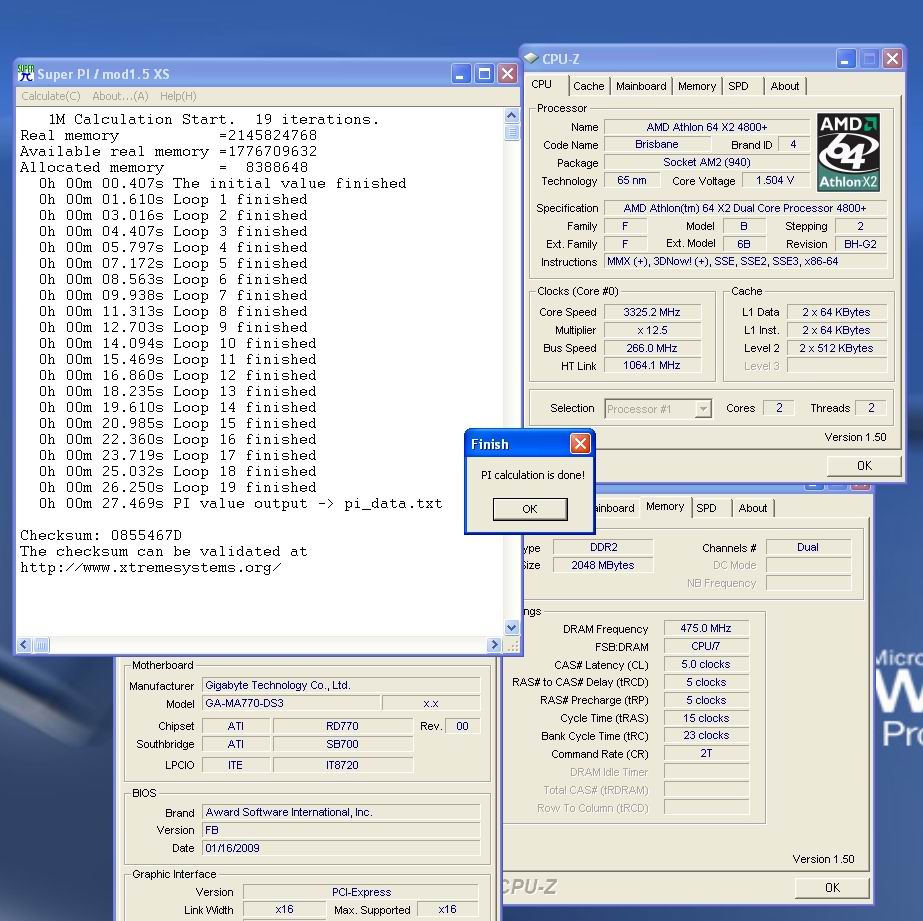Click the scroll up arrow in Super PI
923x921 pixels.
click(x=512, y=115)
